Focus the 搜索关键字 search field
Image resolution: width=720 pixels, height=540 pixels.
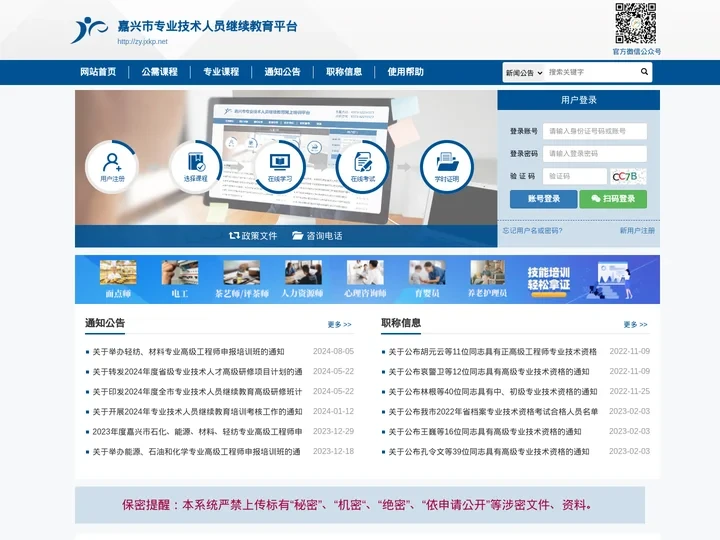point(591,72)
